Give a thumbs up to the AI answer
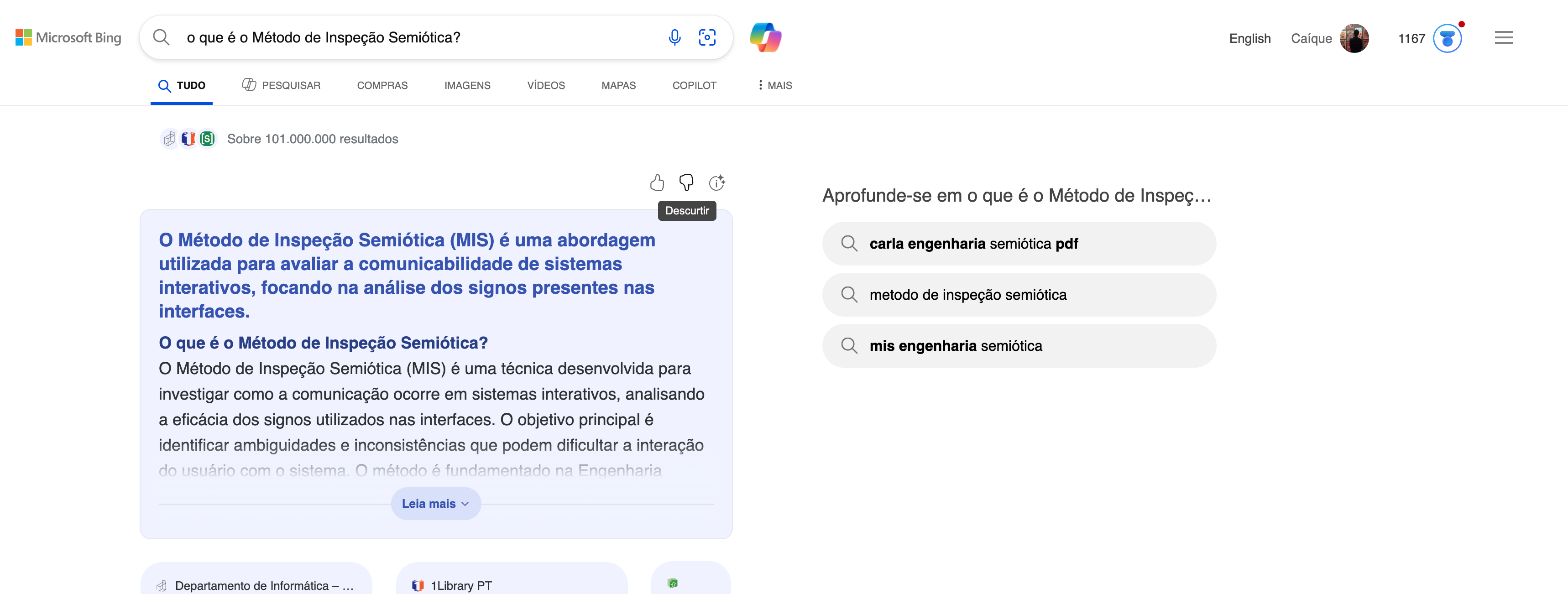This screenshot has height=594, width=1568. (658, 182)
